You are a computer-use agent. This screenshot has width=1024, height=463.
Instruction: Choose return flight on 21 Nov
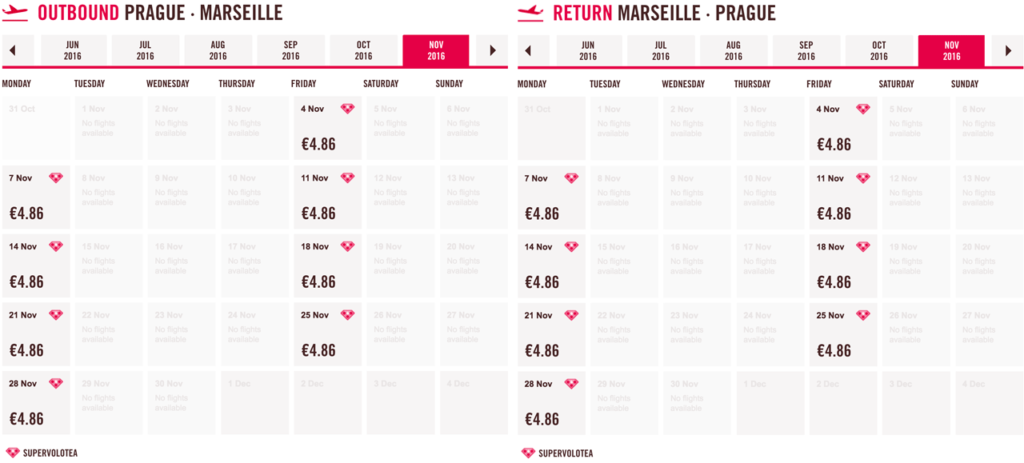(x=551, y=334)
